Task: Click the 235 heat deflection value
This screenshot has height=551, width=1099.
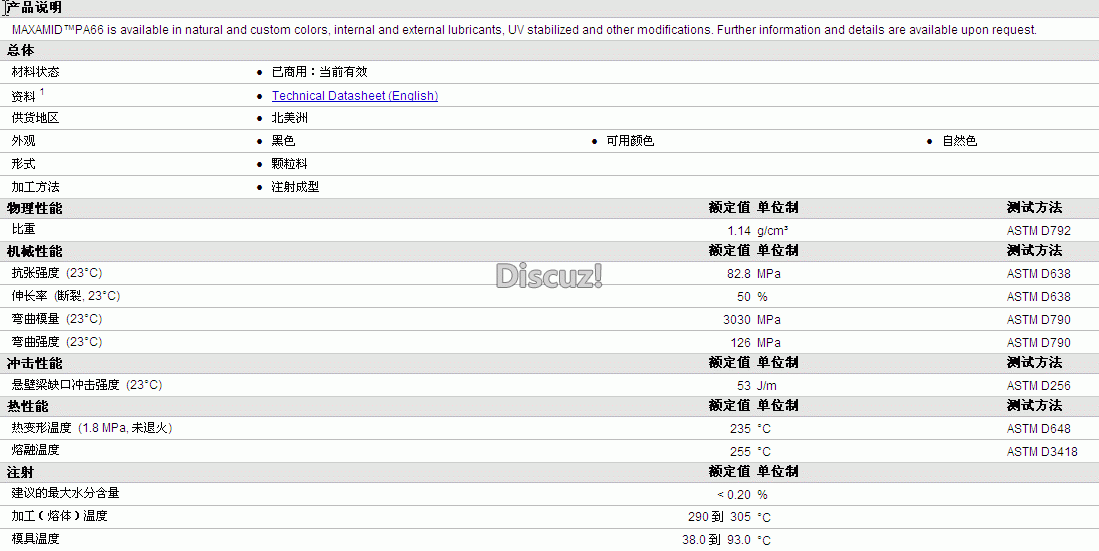Action: tap(740, 429)
